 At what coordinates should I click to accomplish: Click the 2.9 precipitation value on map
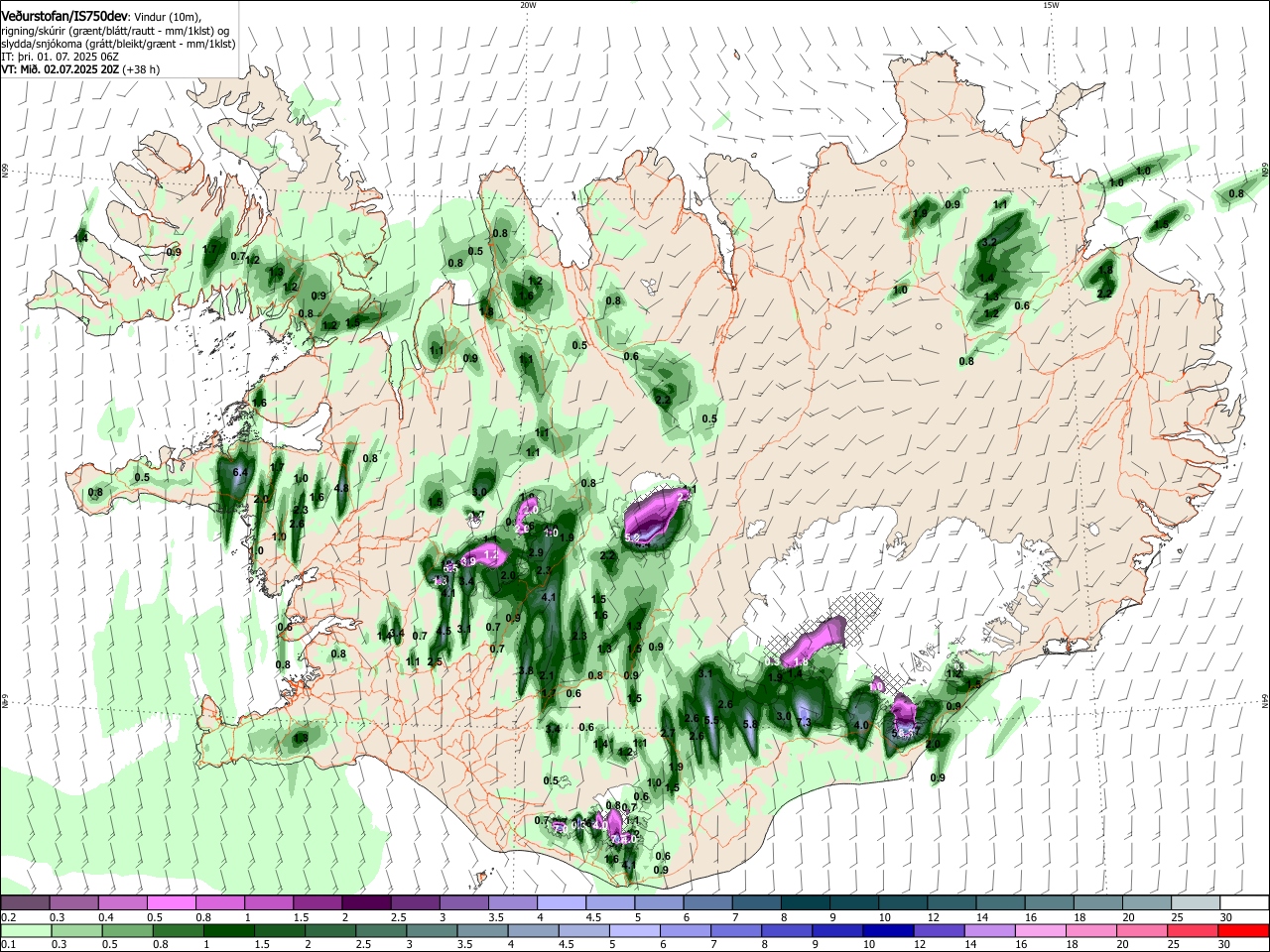click(x=536, y=552)
